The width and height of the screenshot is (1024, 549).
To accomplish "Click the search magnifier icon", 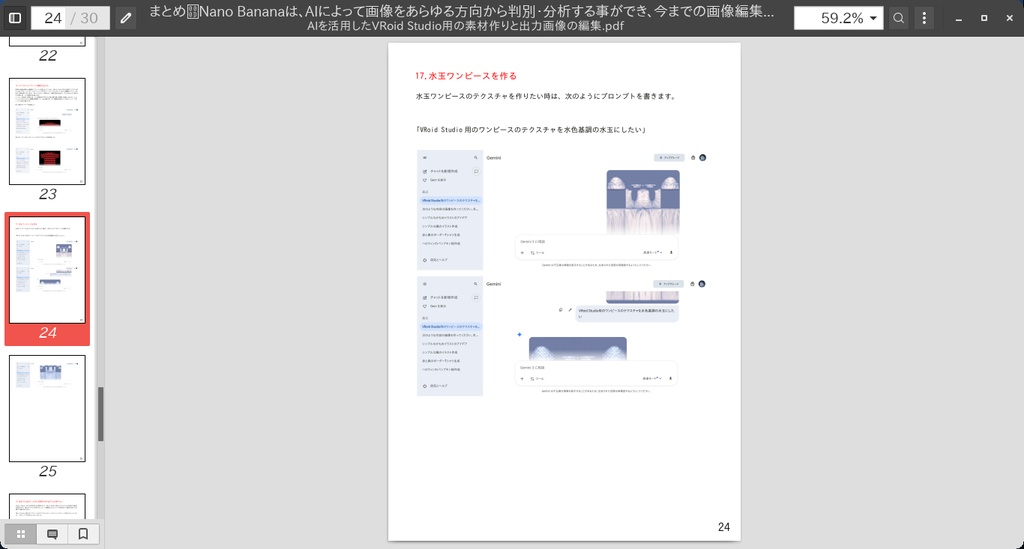I will (899, 18).
